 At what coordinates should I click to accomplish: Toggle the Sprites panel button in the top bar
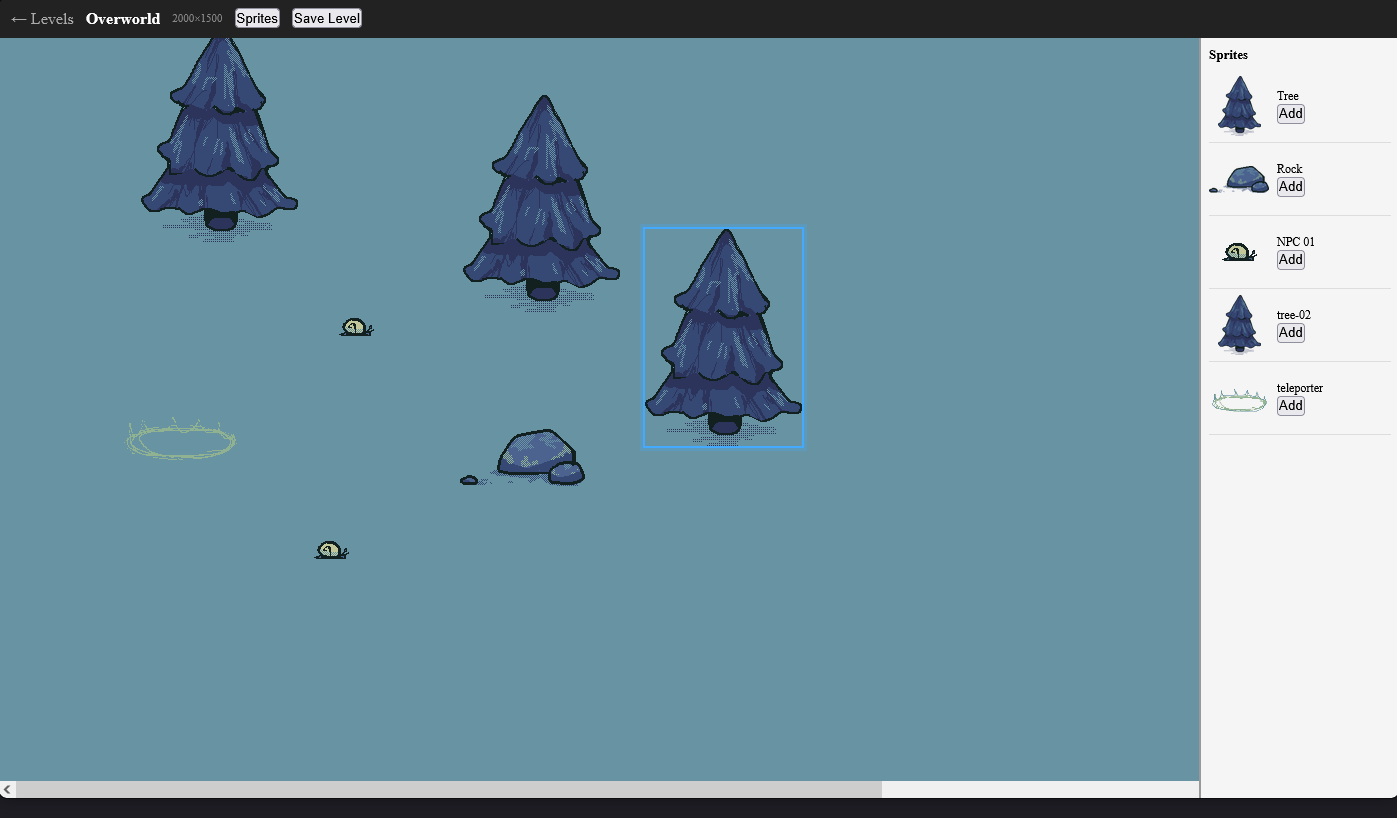(x=257, y=19)
